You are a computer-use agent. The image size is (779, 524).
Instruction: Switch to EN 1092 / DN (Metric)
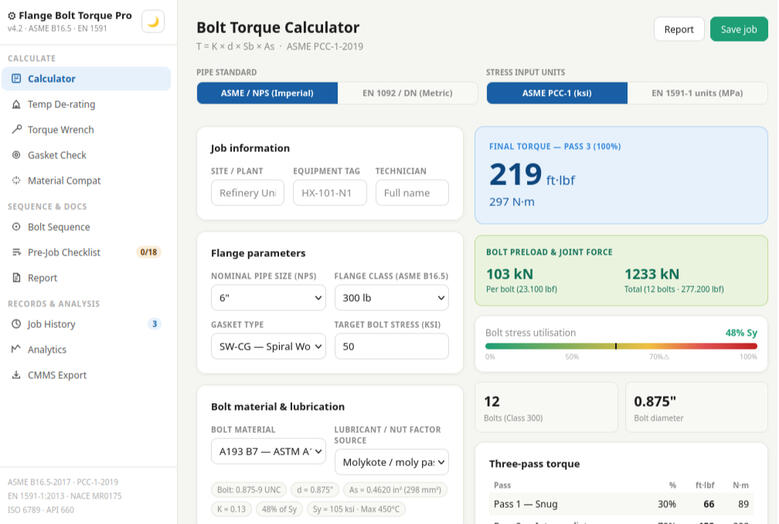coord(407,93)
